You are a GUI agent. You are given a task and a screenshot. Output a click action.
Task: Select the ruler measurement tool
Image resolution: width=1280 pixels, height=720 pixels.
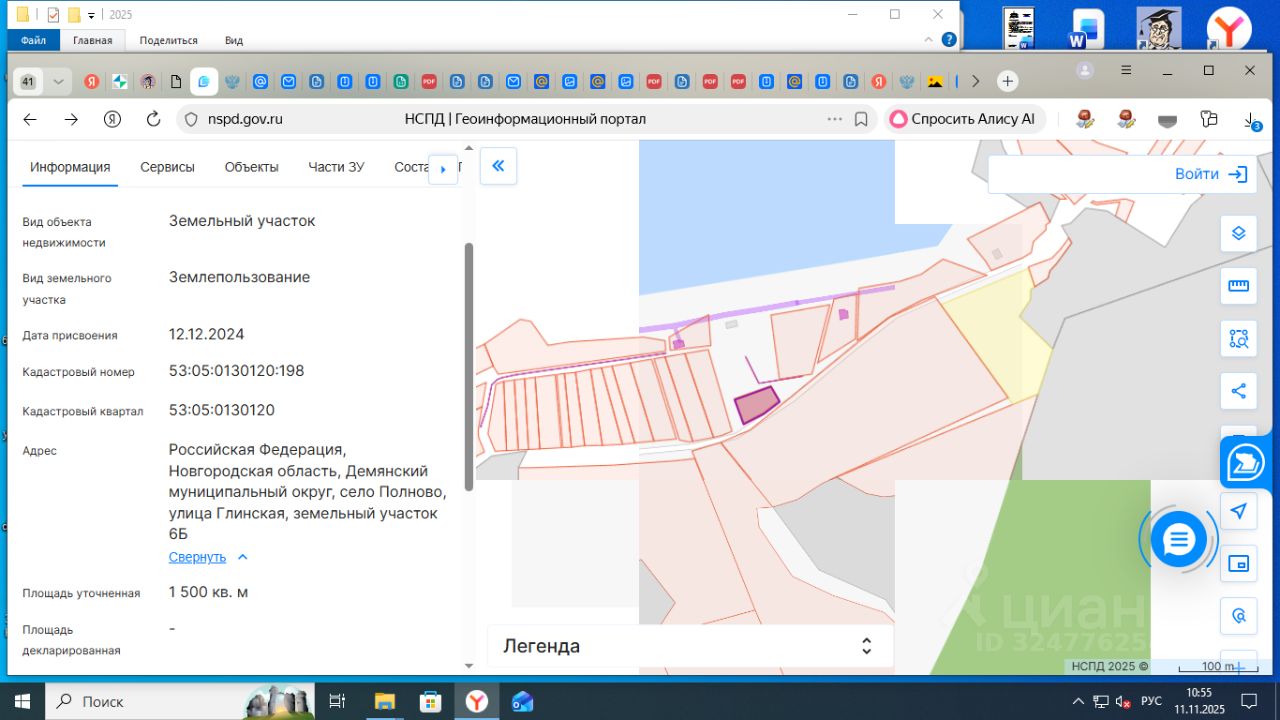[x=1238, y=286]
